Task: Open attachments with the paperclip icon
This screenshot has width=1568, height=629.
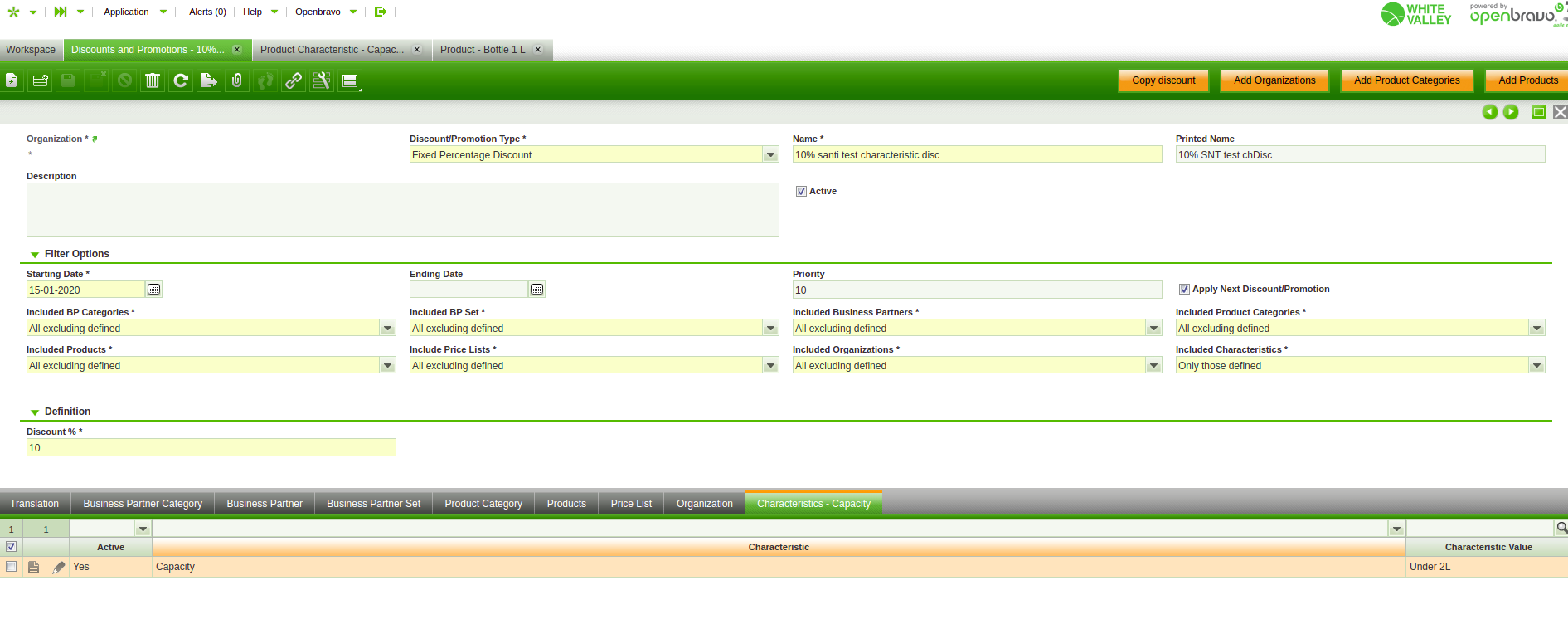Action: pos(237,80)
